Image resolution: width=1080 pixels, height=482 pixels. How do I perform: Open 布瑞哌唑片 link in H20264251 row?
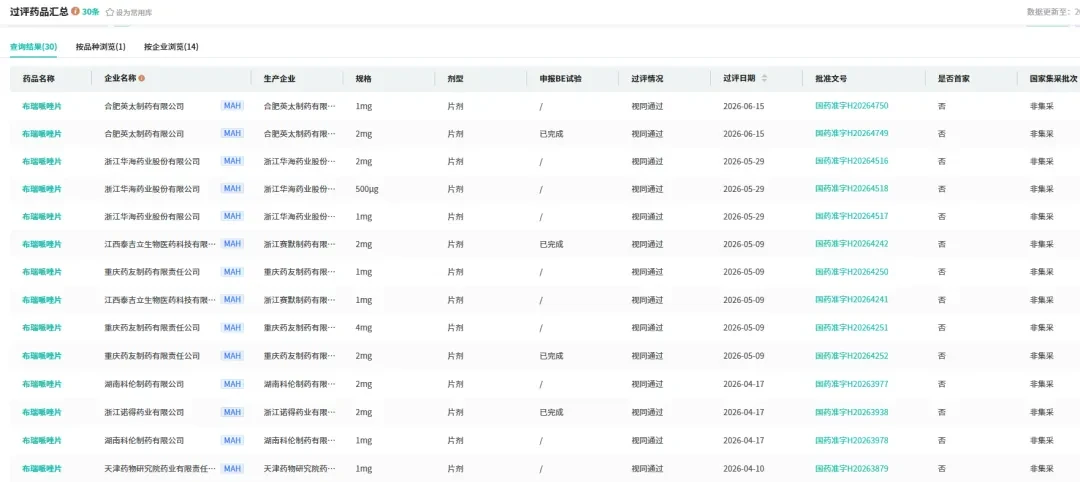tap(41, 328)
